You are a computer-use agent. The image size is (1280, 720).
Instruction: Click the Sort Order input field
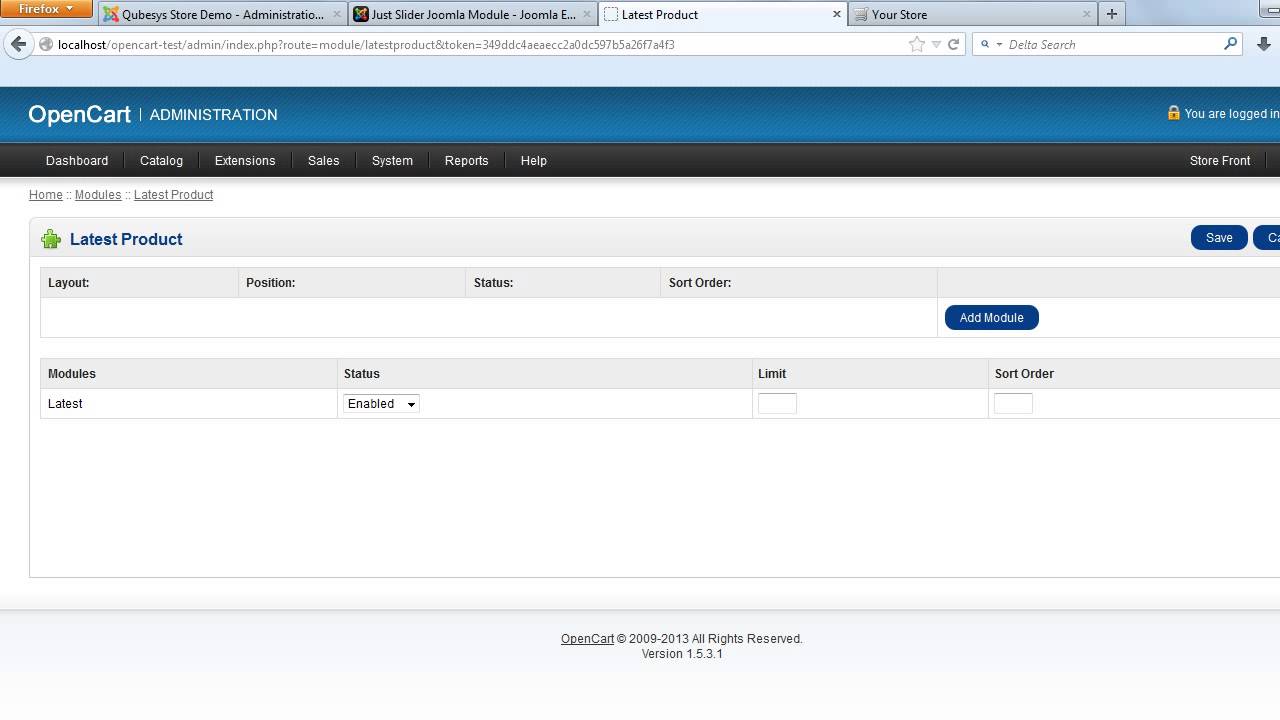(x=1013, y=404)
